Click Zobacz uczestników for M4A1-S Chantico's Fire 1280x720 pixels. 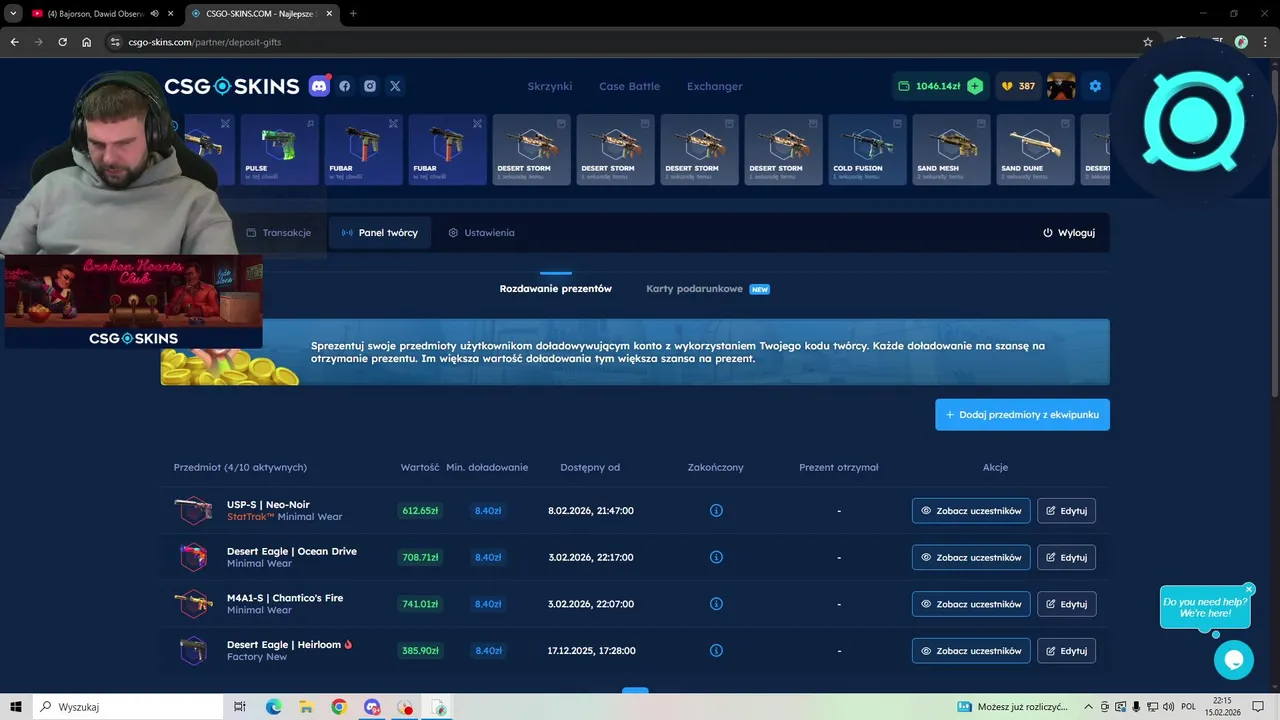[971, 604]
